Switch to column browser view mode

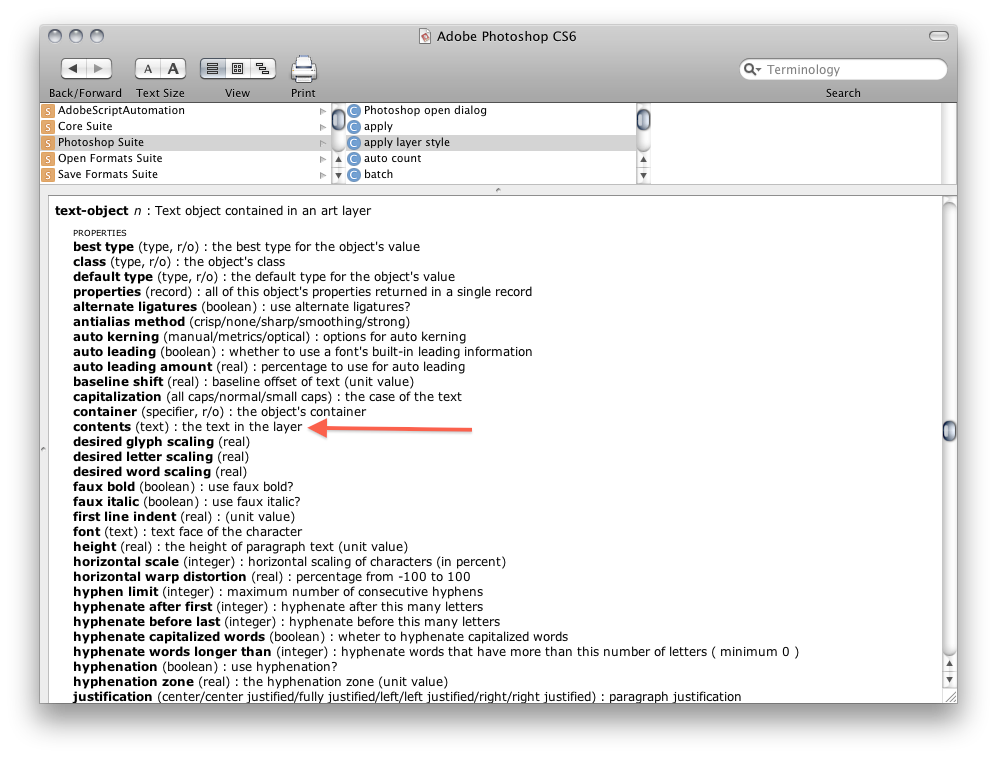(x=237, y=69)
